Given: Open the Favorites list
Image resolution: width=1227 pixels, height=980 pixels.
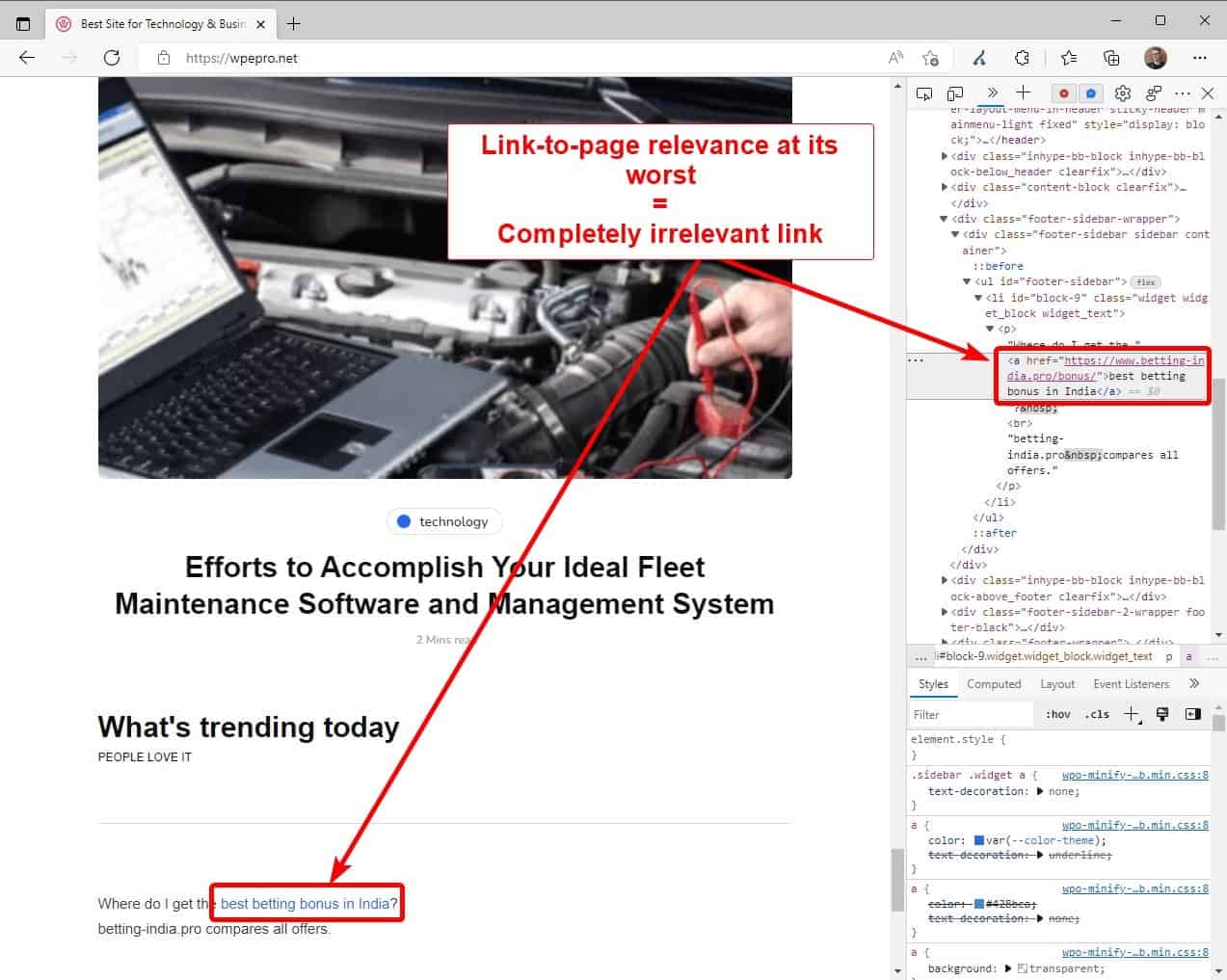Looking at the screenshot, I should coord(1068,58).
